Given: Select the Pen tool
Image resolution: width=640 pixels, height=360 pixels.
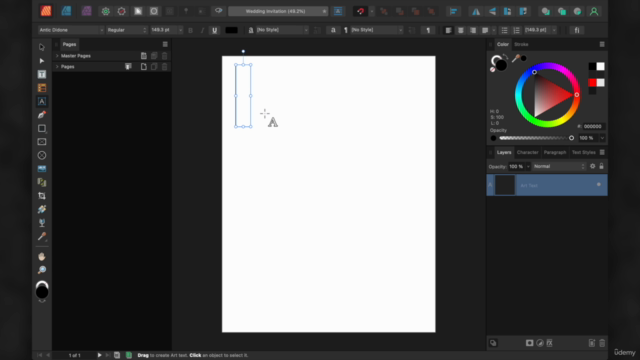Looking at the screenshot, I should [42, 115].
